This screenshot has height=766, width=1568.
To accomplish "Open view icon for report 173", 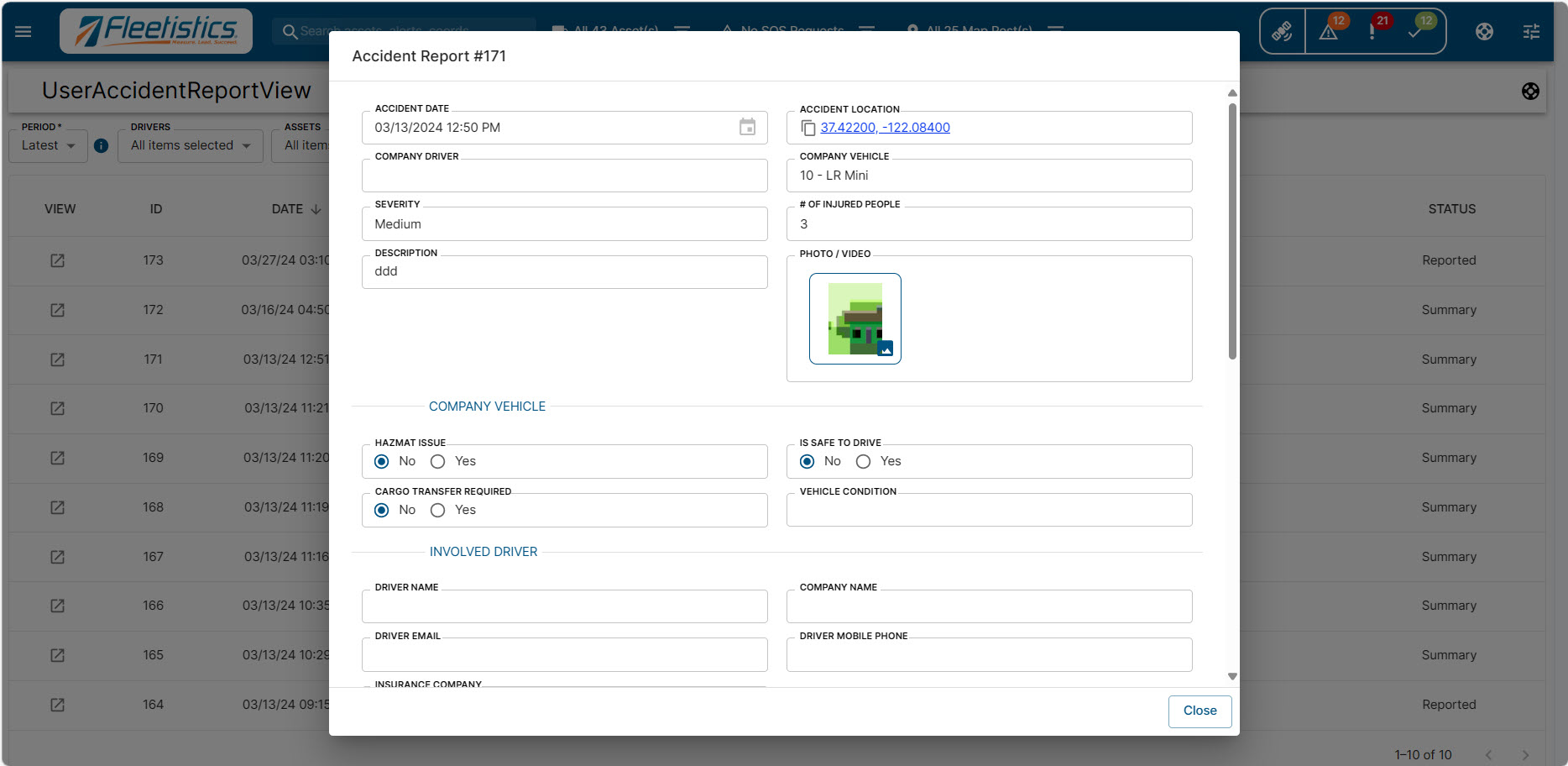I will click(x=57, y=260).
